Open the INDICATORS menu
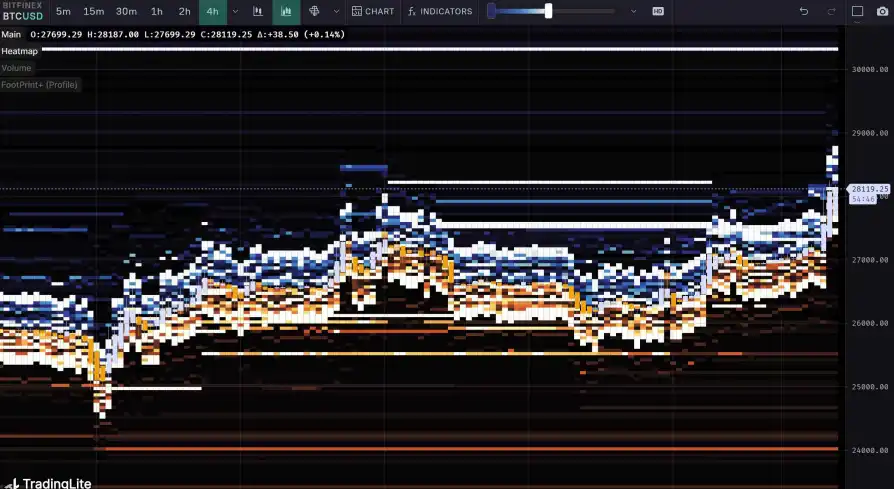Viewport: 894px width, 489px height. pos(440,11)
